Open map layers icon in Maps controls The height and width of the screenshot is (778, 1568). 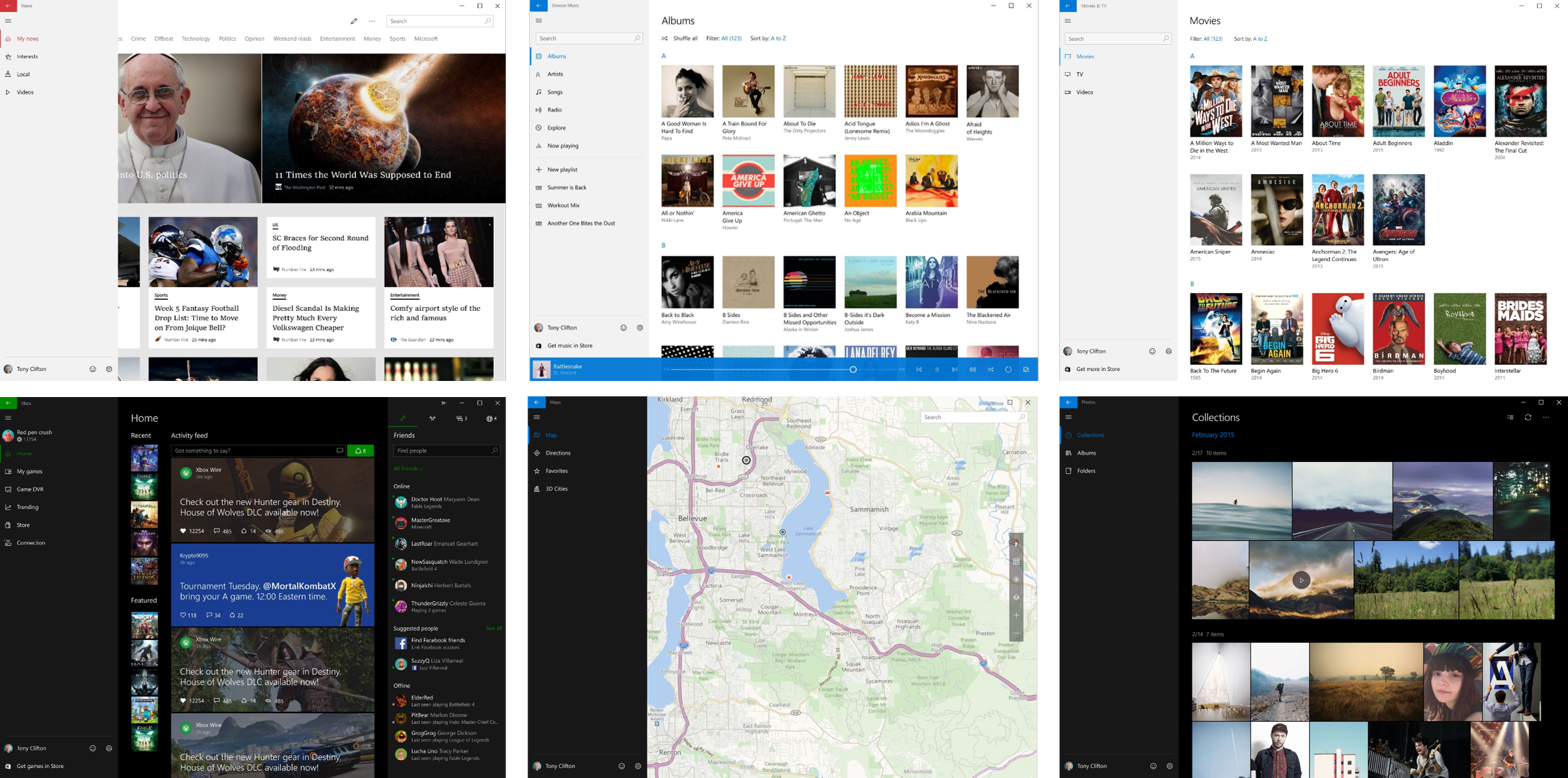coord(1016,598)
